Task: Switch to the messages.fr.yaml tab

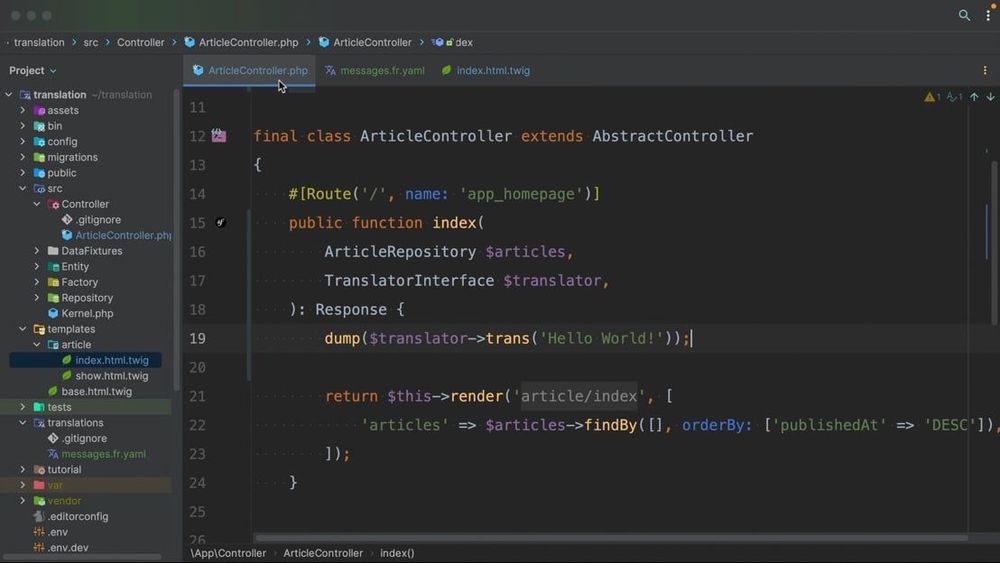Action: pyautogui.click(x=375, y=70)
